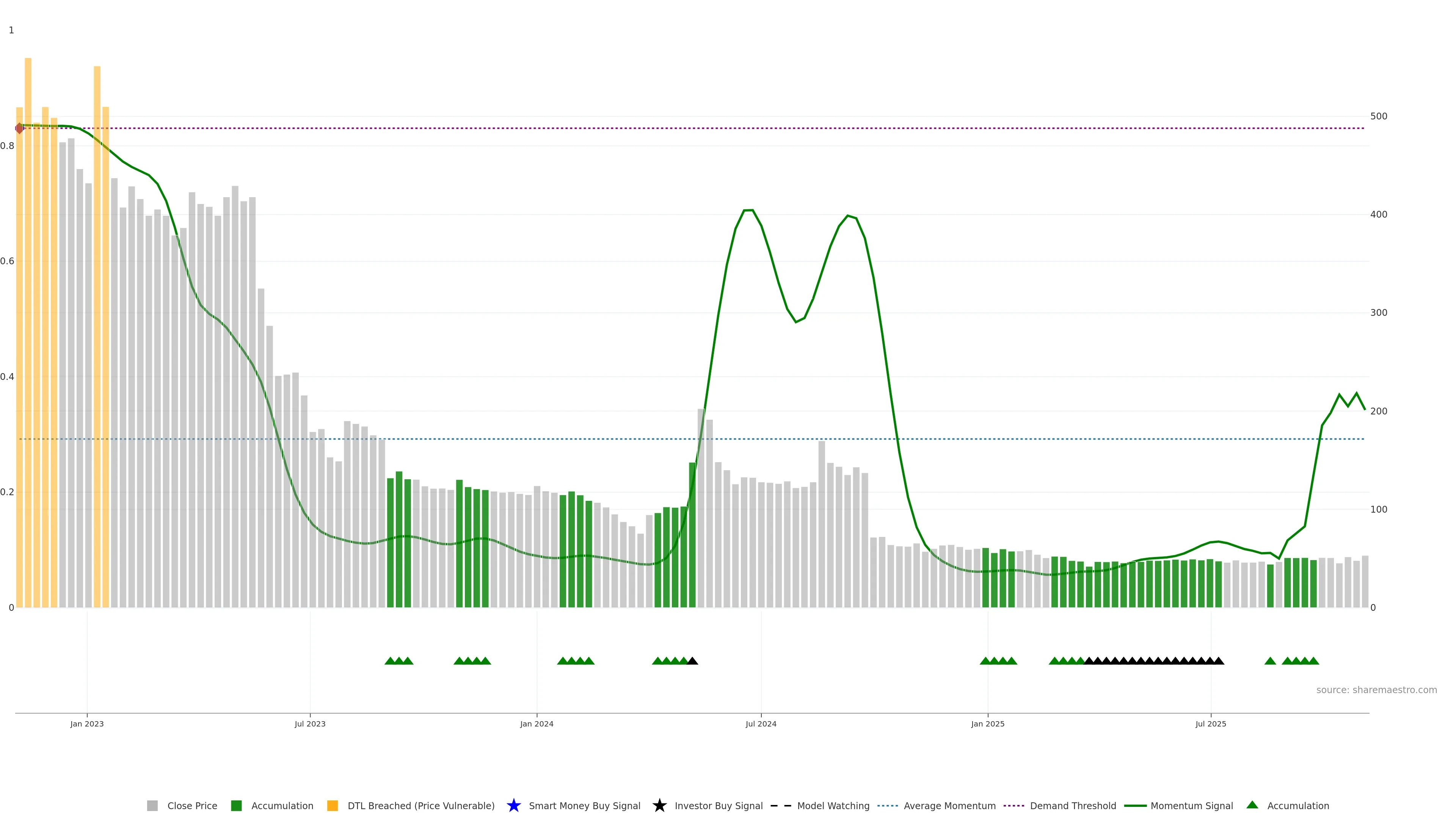Screen dimensions: 1456x819
Task: Click the green Accumulation triangle legend icon
Action: click(1252, 805)
